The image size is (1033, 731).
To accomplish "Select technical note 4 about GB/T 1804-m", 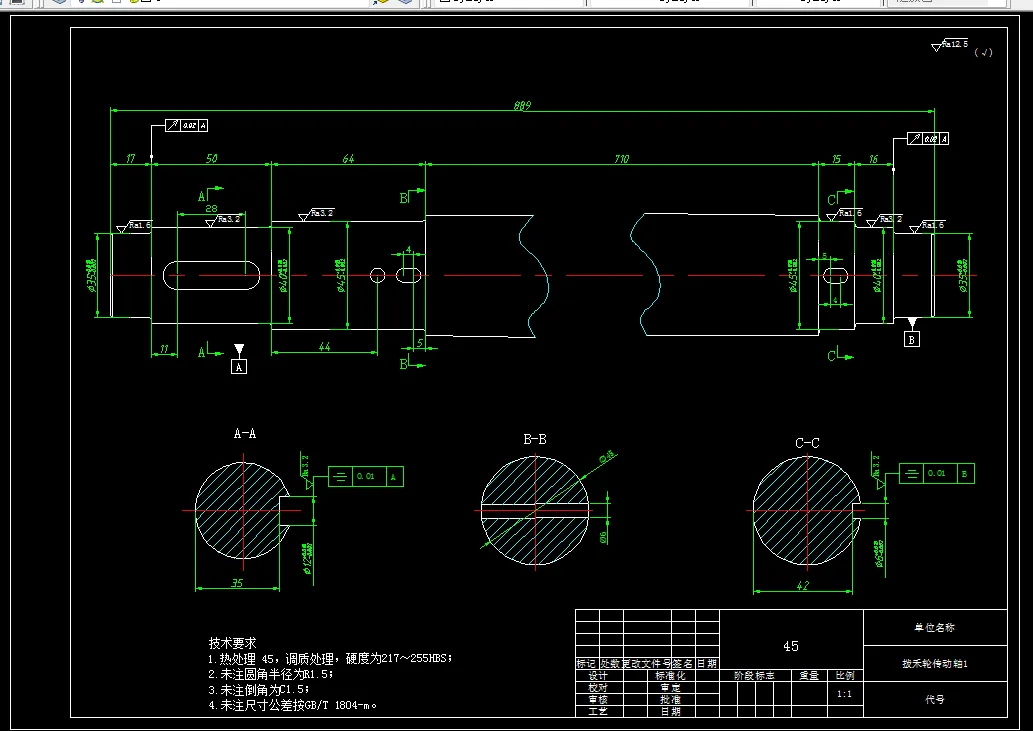I will (x=293, y=705).
